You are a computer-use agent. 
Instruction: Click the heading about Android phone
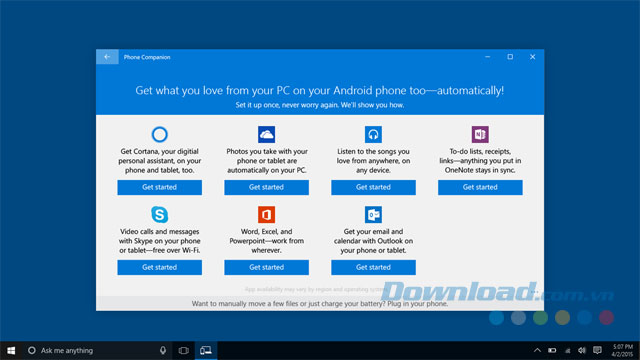[x=320, y=91]
